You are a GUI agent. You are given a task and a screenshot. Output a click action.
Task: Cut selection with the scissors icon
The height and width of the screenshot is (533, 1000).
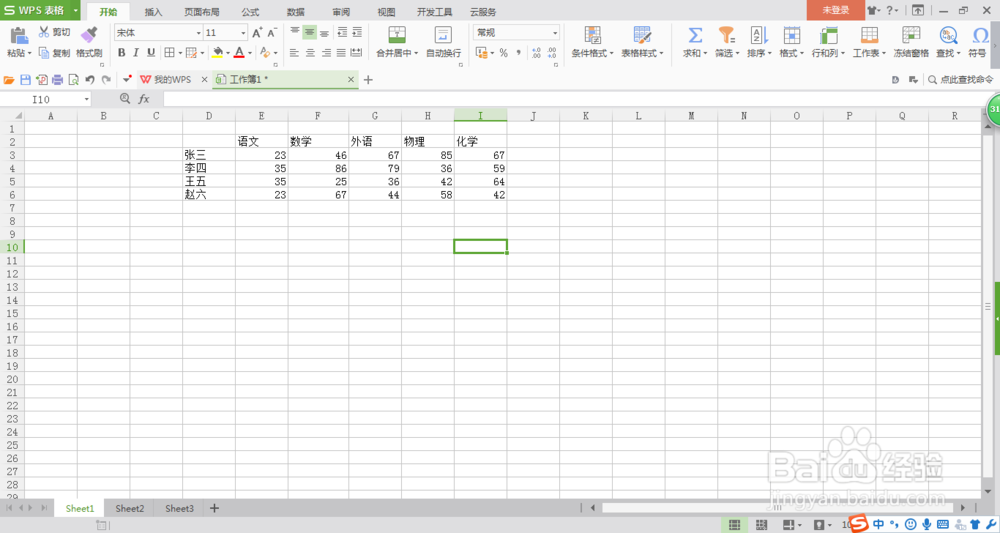44,32
